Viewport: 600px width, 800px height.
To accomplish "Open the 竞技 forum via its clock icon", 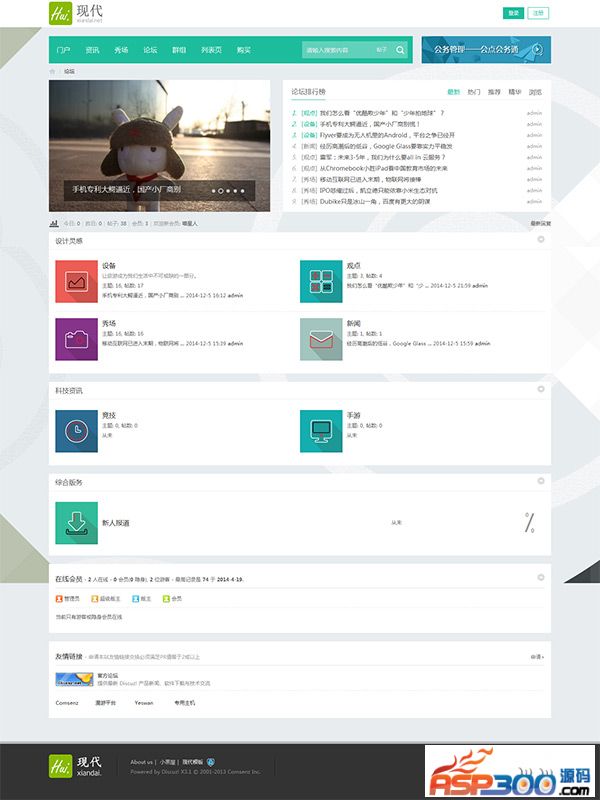I will tap(77, 431).
